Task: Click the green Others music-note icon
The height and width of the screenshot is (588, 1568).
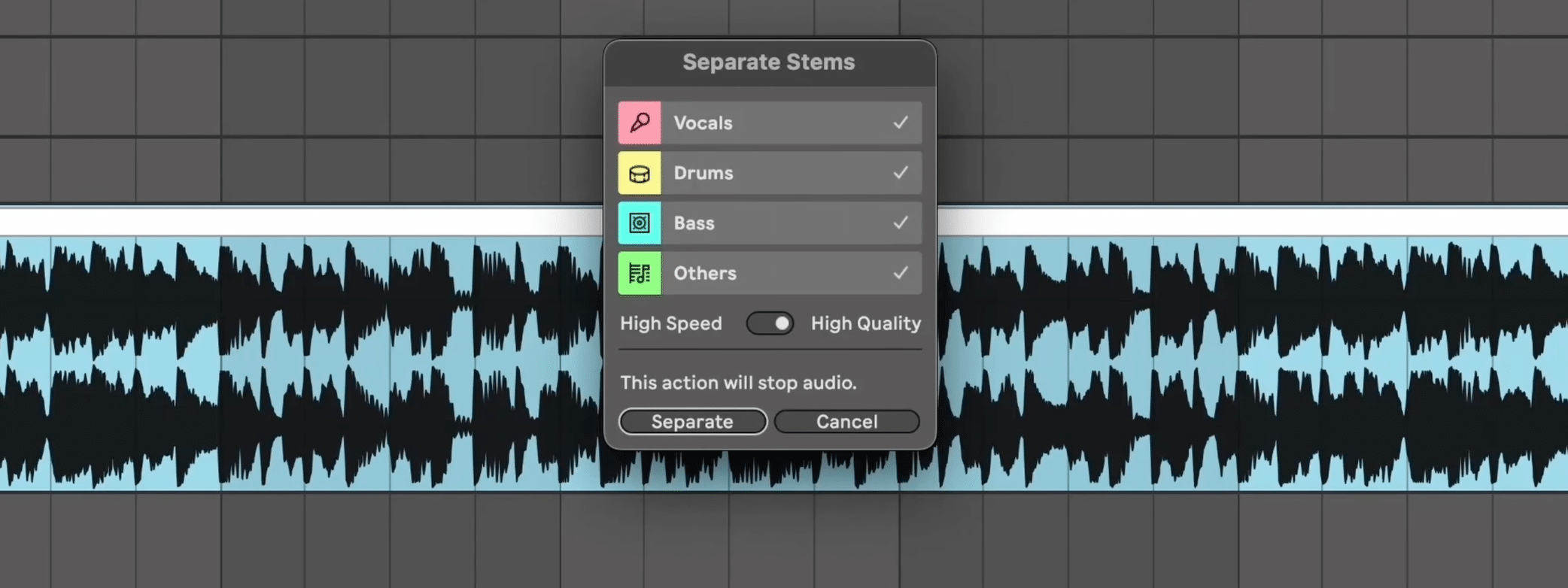Action: [639, 273]
